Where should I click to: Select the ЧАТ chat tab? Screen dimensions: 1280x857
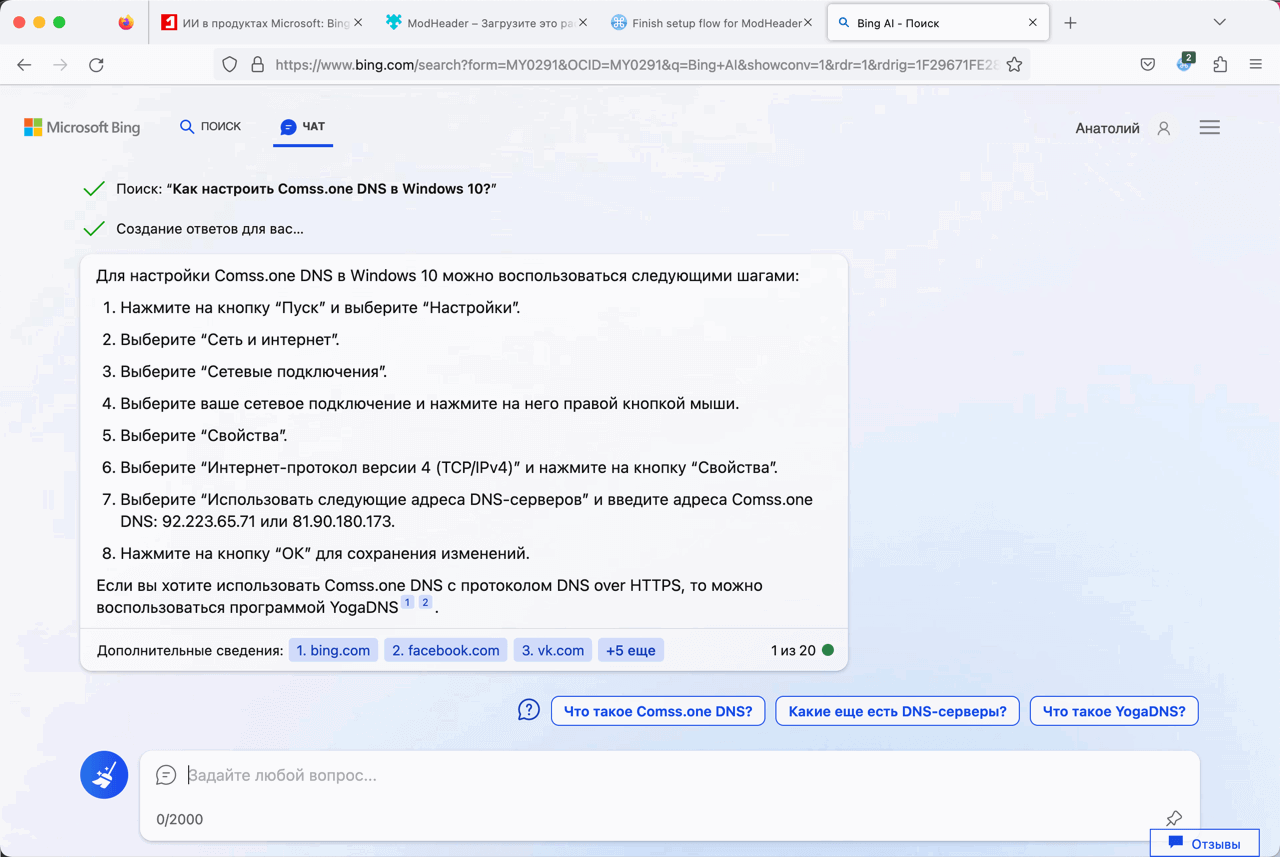[x=303, y=127]
